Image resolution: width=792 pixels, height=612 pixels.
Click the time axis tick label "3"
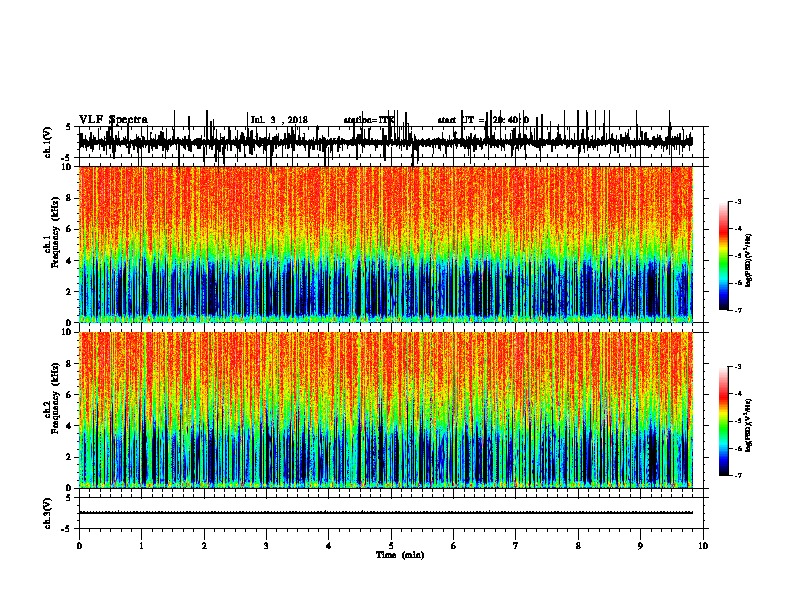[266, 546]
